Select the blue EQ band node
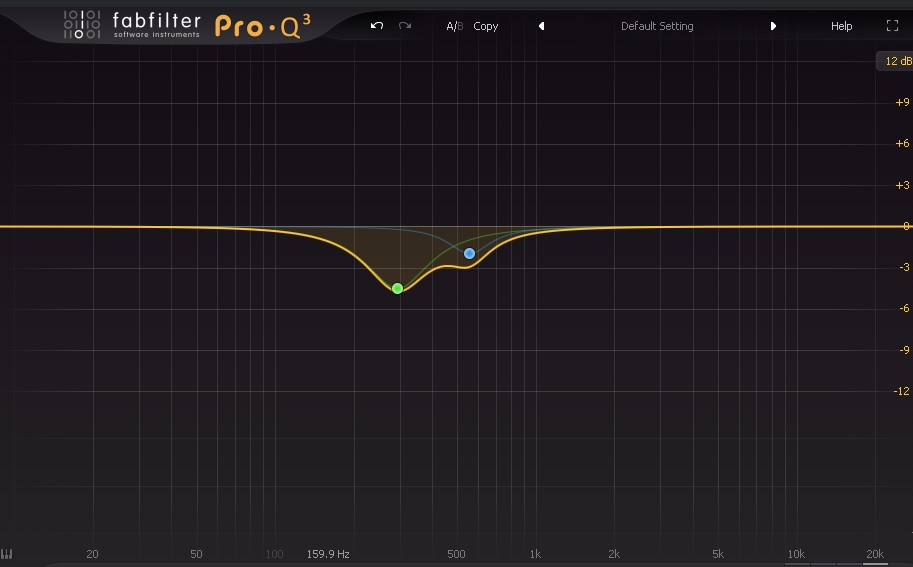The width and height of the screenshot is (913, 567). point(469,253)
